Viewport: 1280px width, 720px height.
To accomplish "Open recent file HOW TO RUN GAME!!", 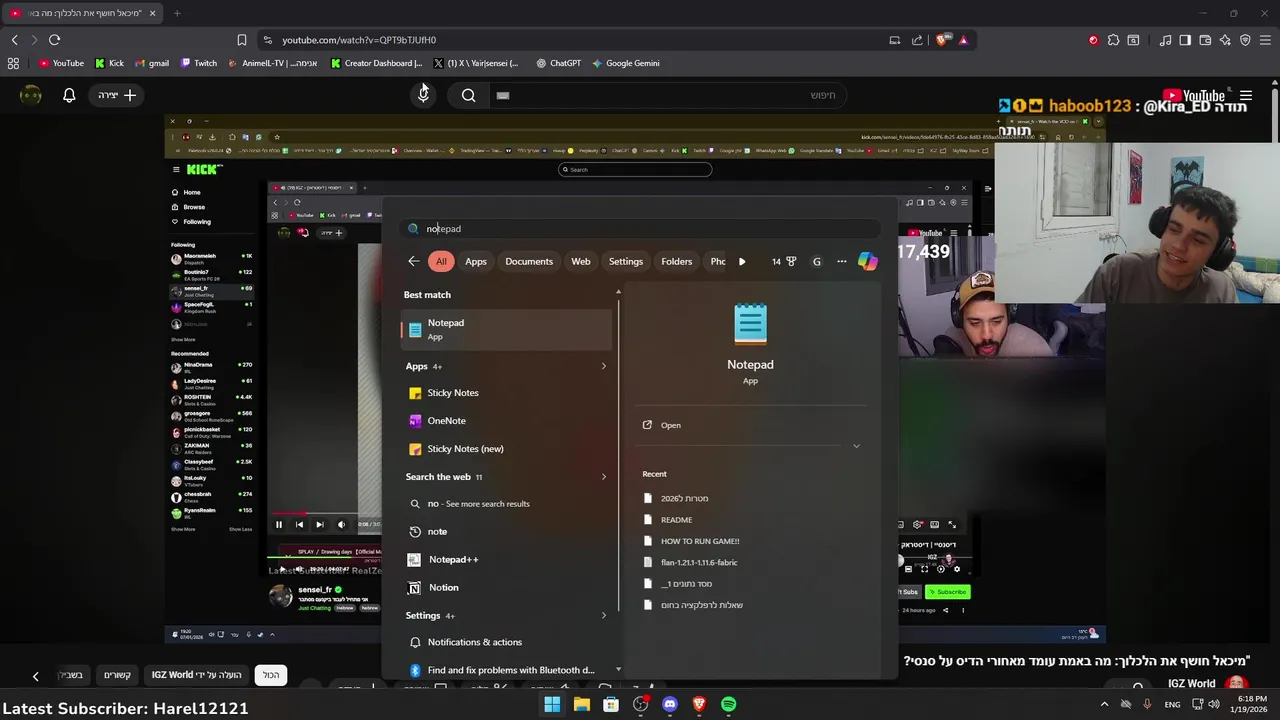I will click(x=699, y=541).
